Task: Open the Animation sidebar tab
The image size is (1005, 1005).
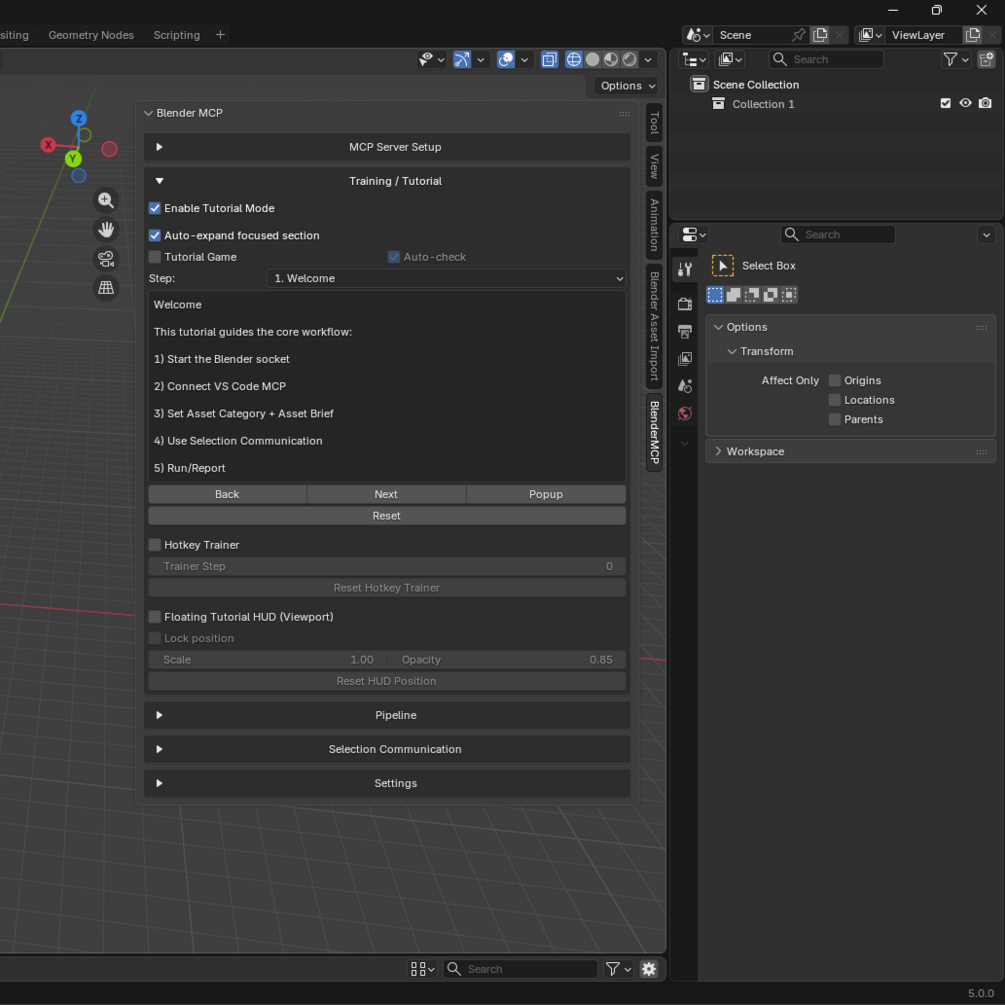Action: (654, 225)
